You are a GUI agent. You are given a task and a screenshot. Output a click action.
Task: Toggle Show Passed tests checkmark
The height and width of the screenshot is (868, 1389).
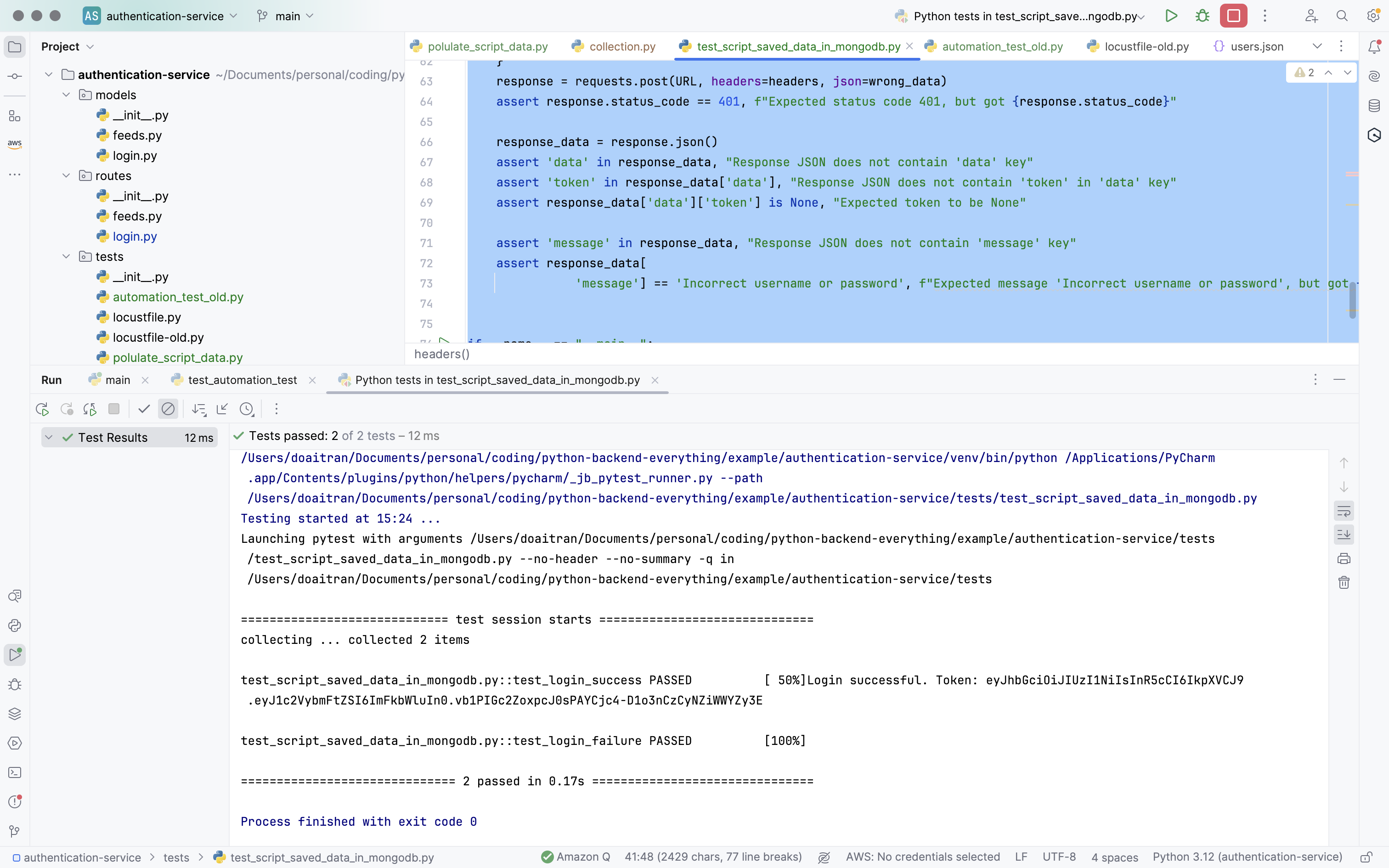[144, 409]
